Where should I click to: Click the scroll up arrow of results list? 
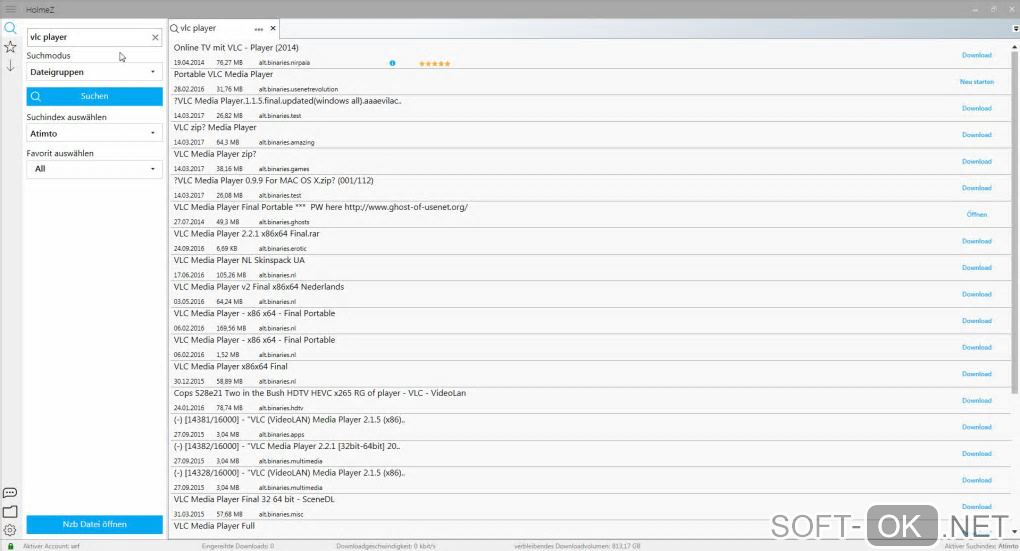click(1014, 47)
